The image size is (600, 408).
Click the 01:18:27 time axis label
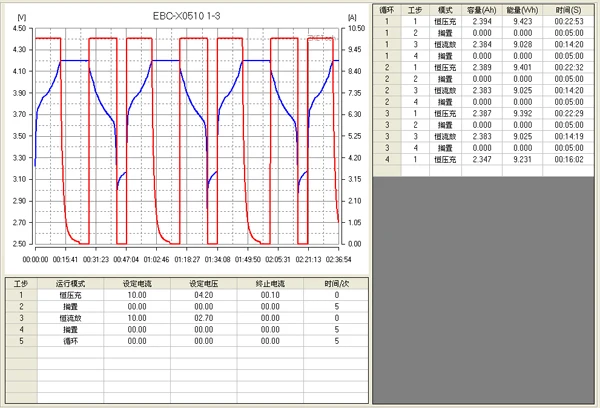point(187,259)
